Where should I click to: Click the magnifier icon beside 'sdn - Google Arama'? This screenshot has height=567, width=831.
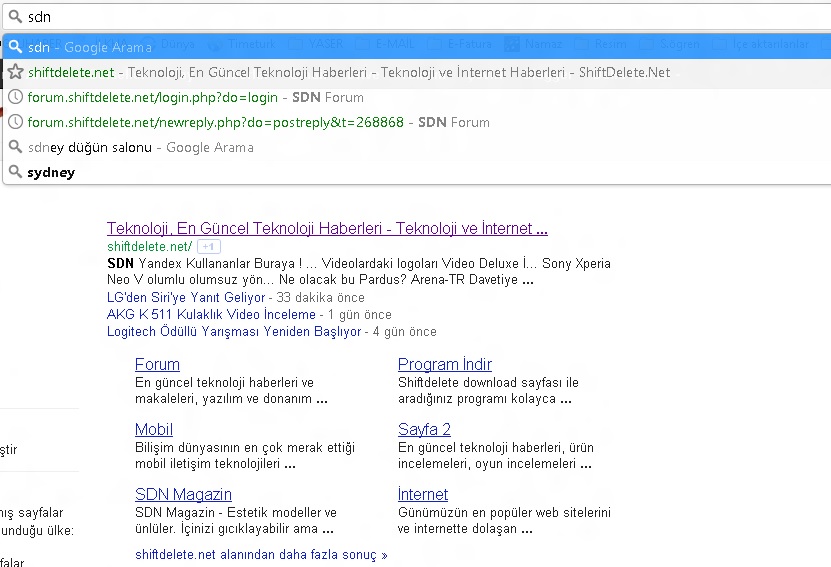tap(15, 46)
